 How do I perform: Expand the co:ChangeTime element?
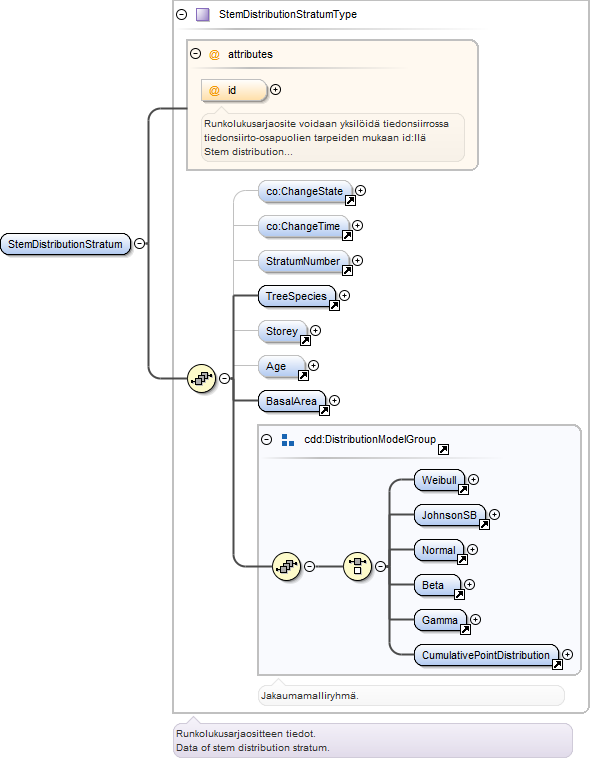pos(358,226)
